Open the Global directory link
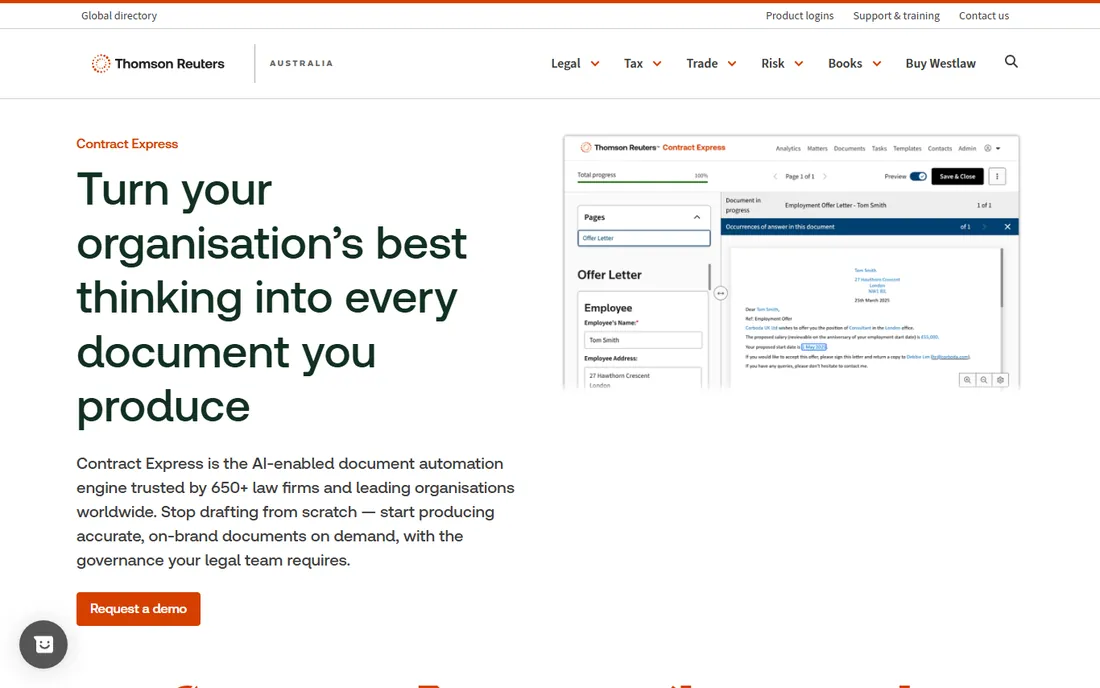Screen dimensions: 1100x688 [119, 15]
